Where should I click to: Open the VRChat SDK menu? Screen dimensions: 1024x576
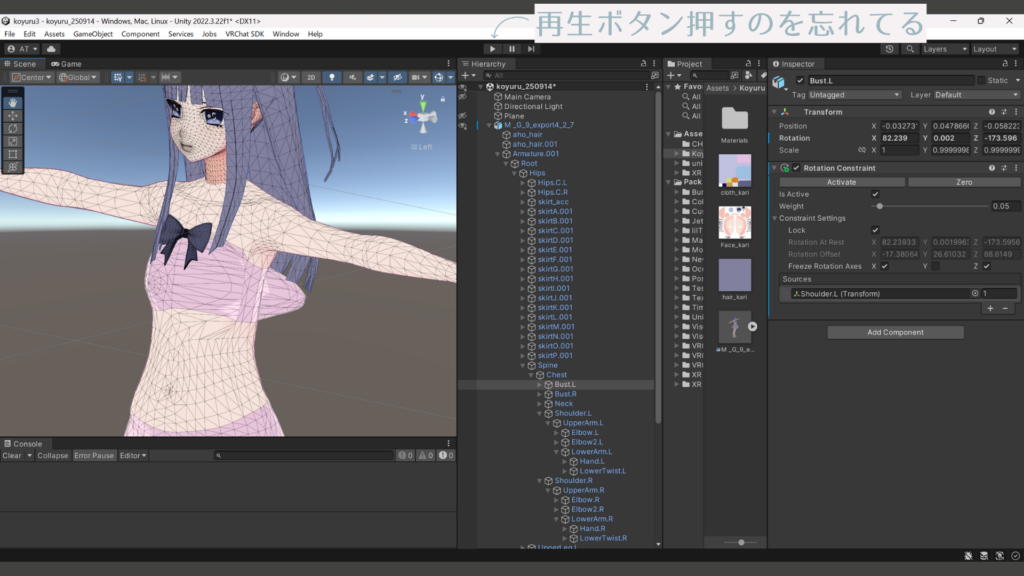point(244,34)
